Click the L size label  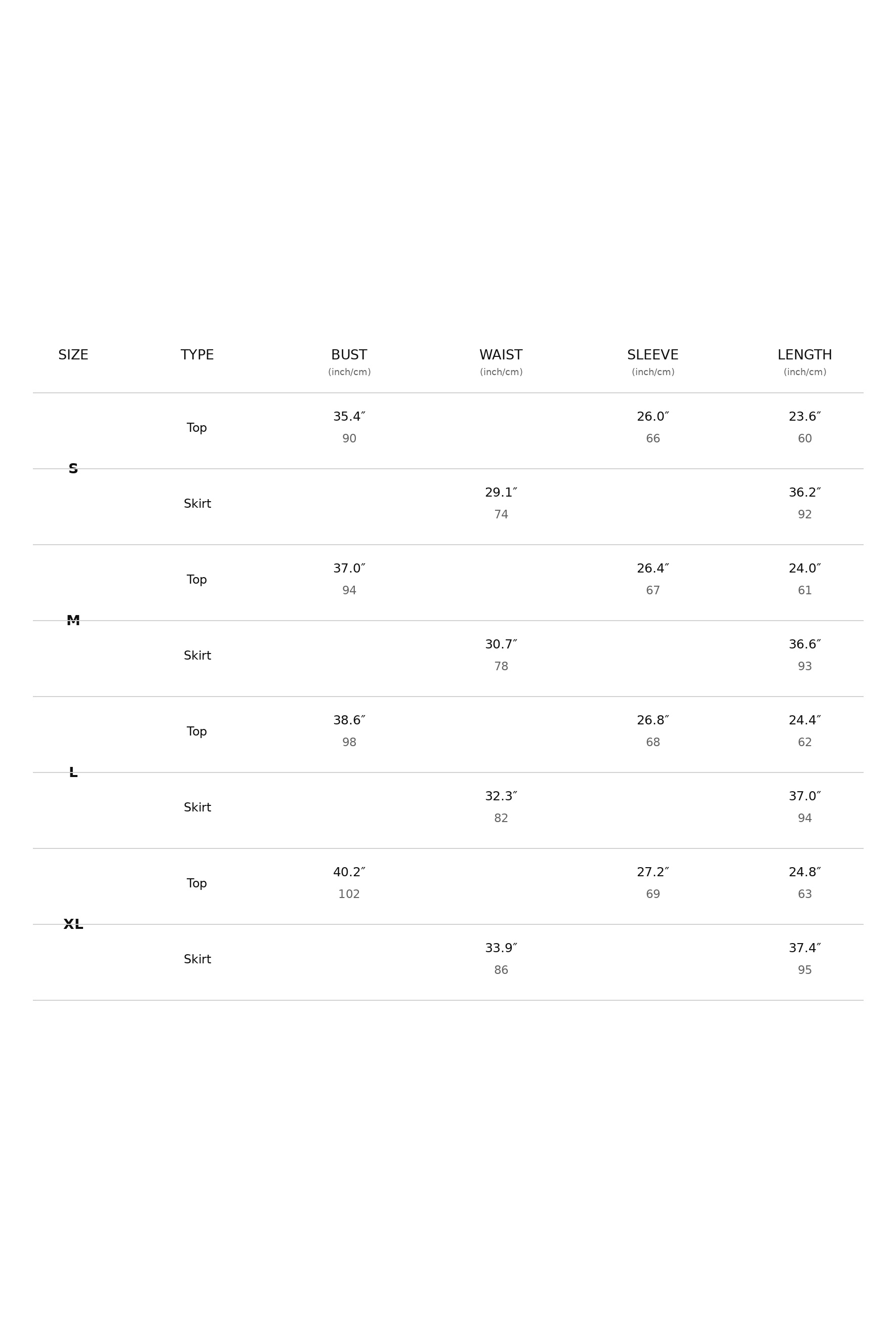73,772
